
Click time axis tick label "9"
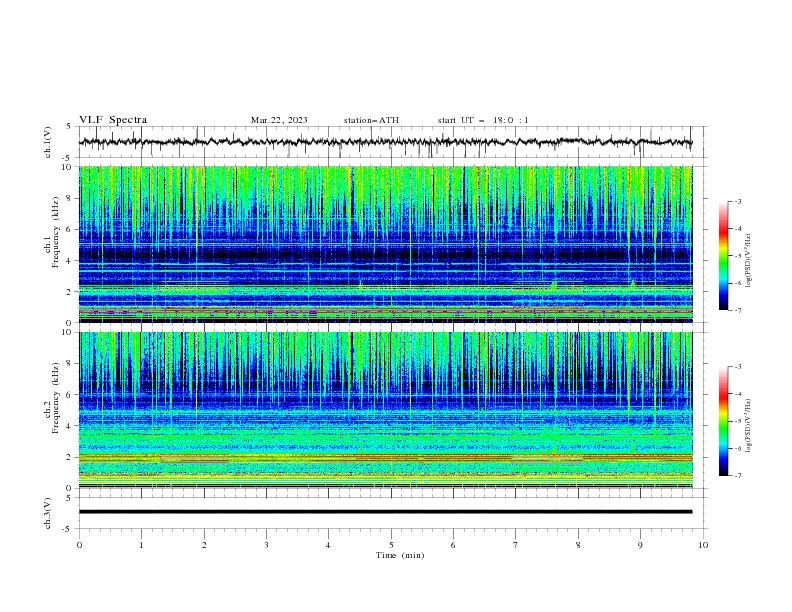tap(640, 545)
